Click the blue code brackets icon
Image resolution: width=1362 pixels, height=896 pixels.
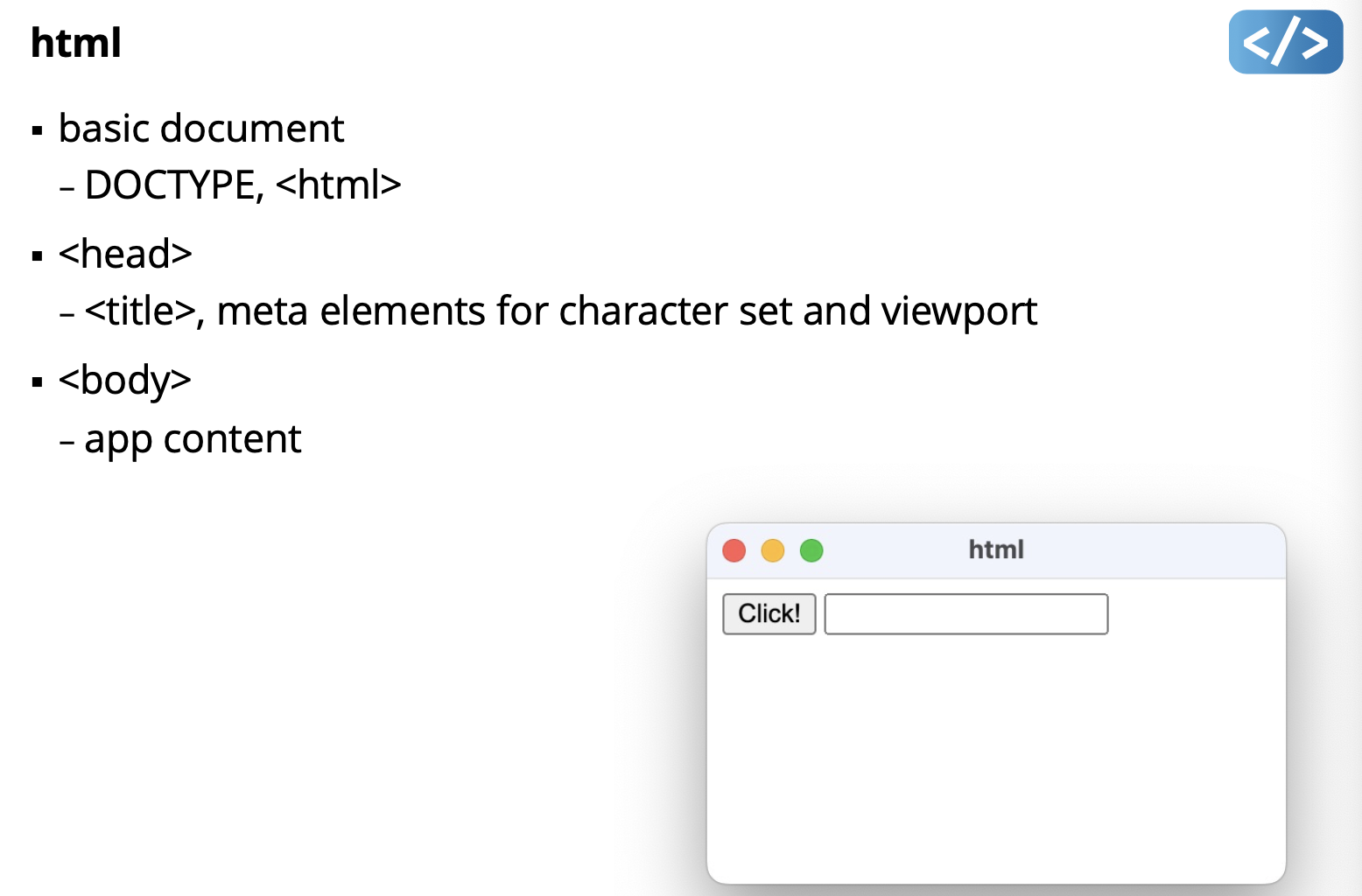(1285, 42)
